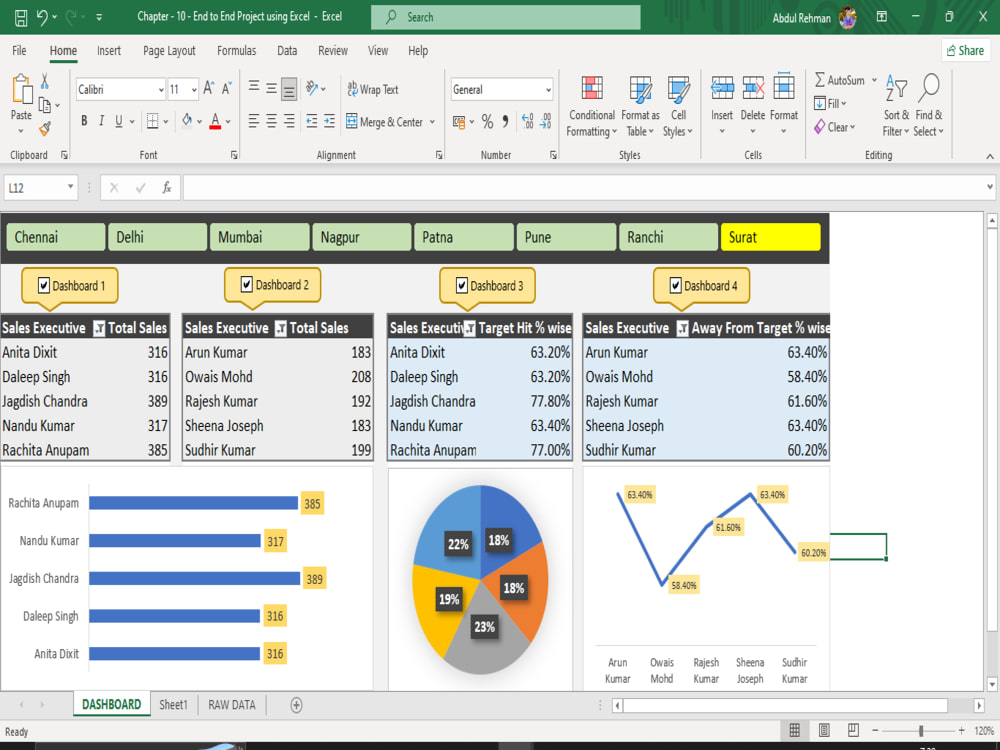Toggle Wrap Text option

click(372, 89)
